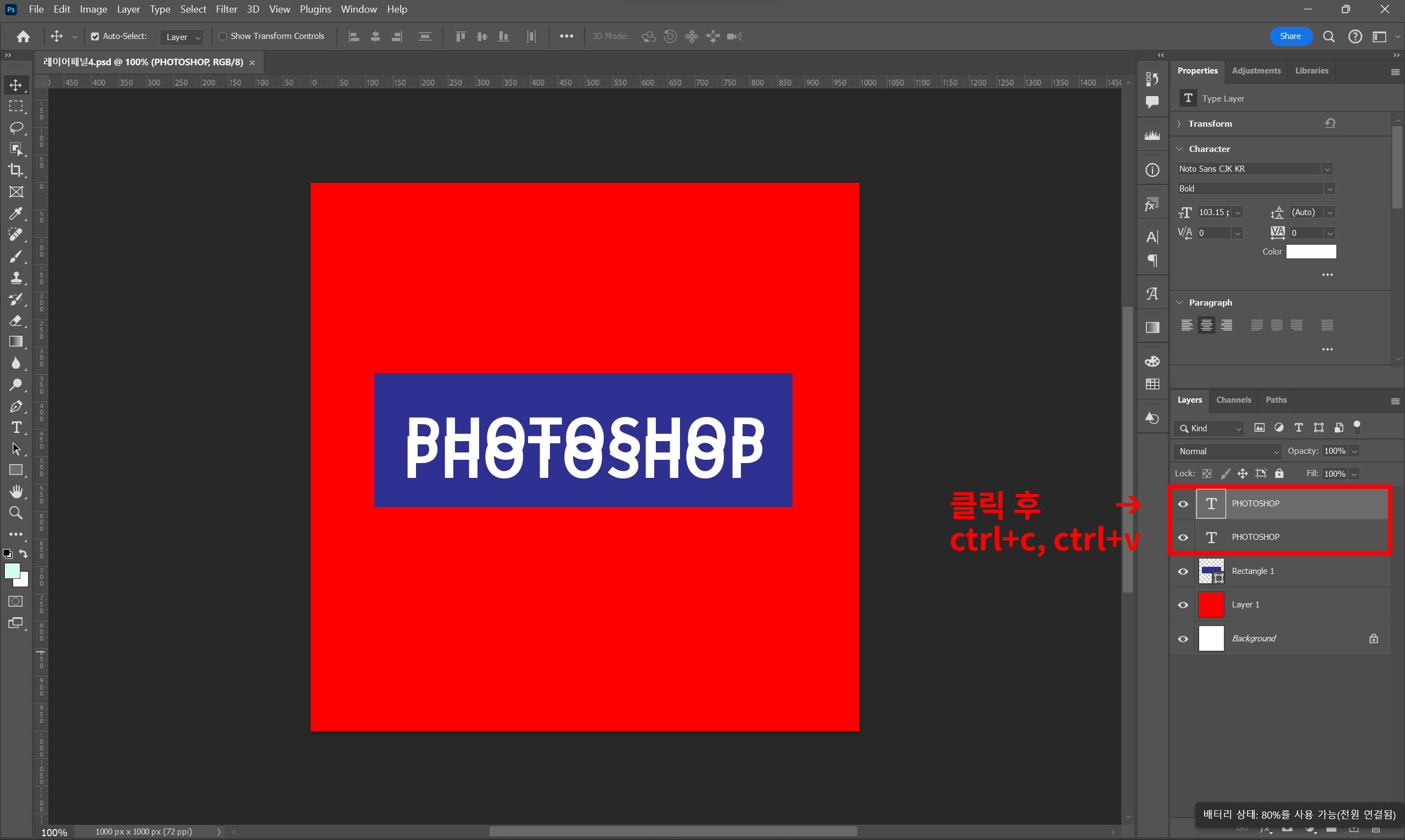The image size is (1405, 840).
Task: Toggle Quick Mask mode
Action: coord(16,602)
